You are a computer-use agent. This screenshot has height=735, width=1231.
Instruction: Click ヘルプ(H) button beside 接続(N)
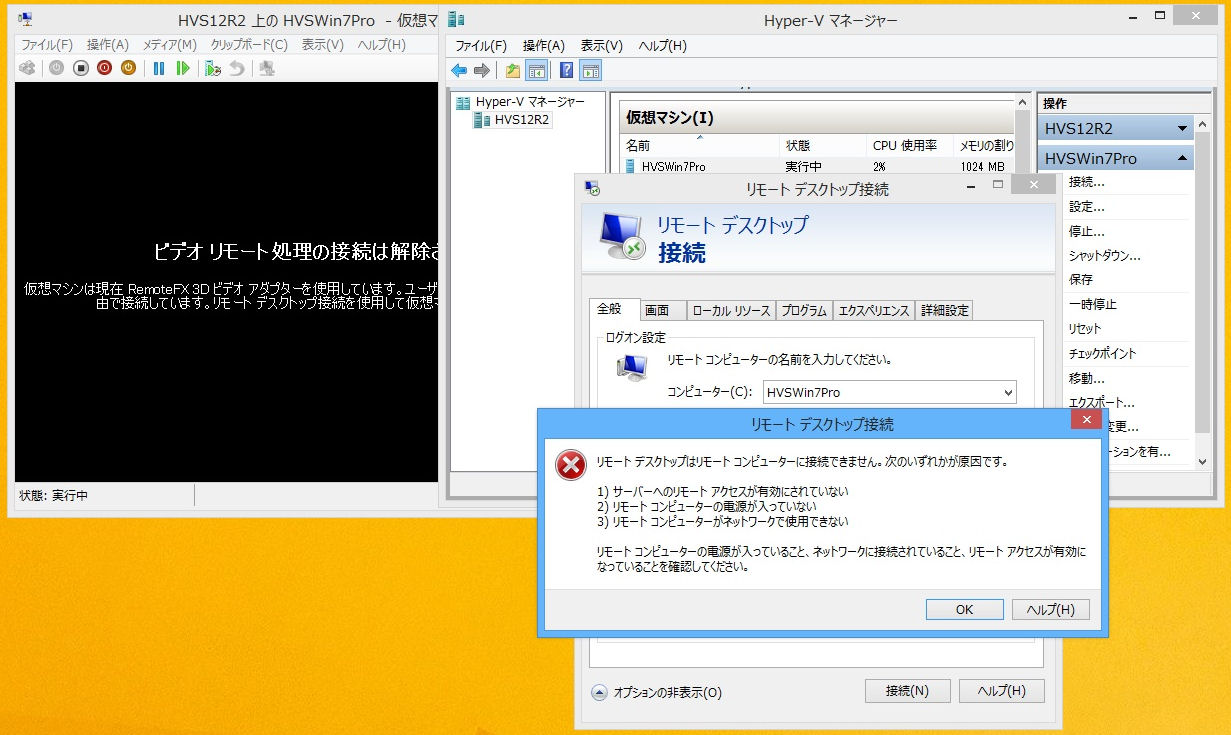1001,691
